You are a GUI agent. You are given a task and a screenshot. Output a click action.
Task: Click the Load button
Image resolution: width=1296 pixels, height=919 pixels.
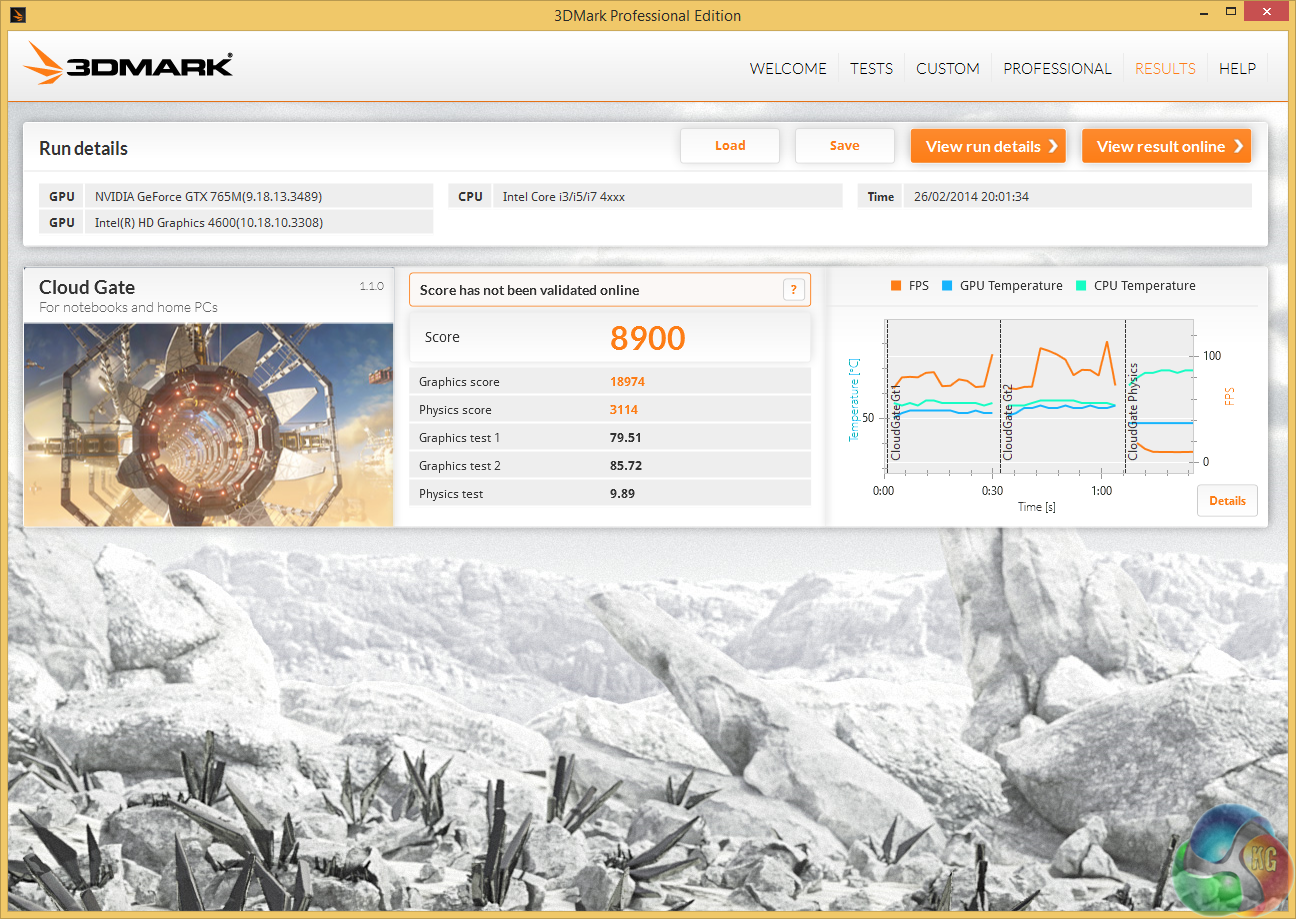(730, 146)
